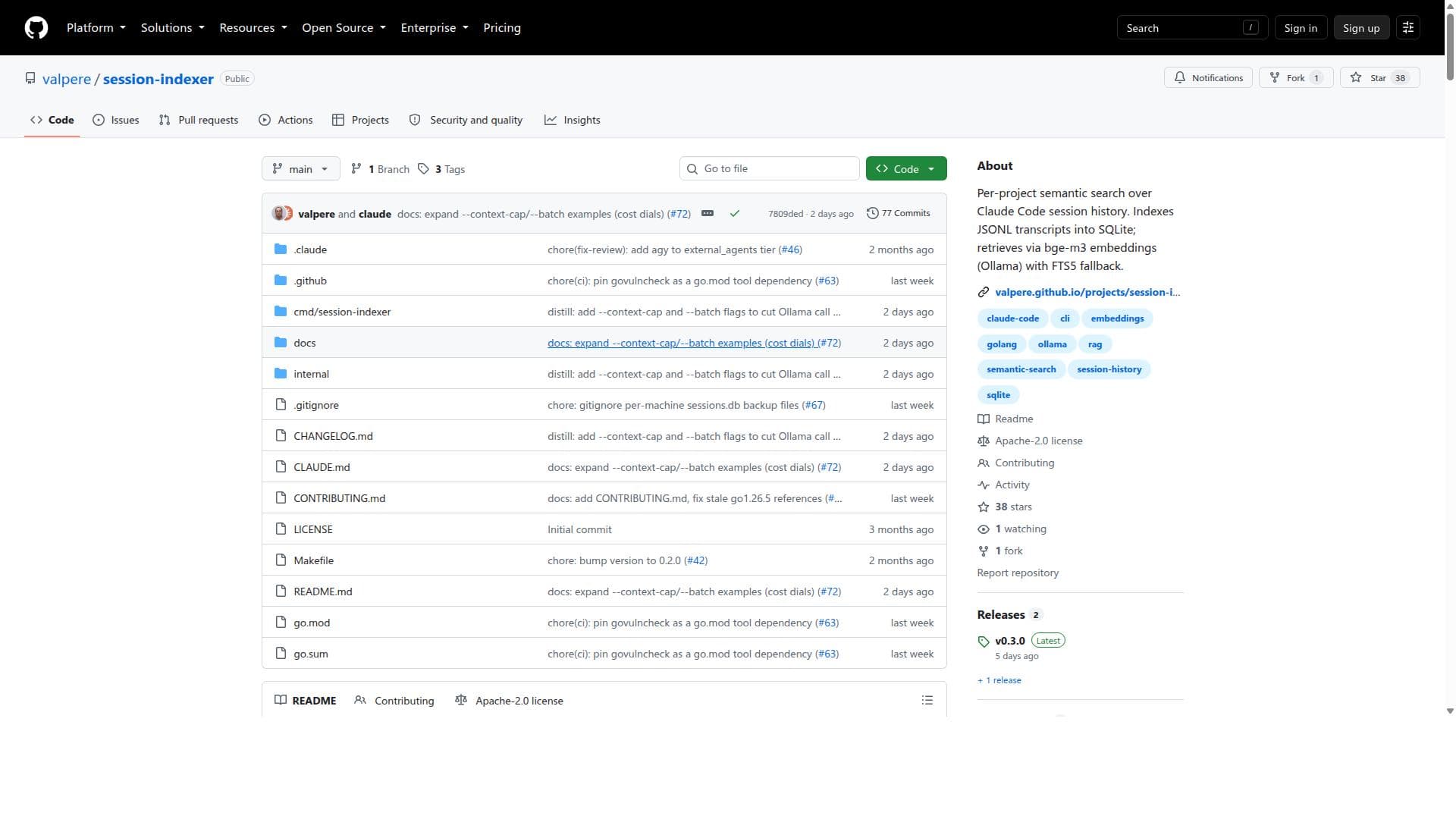Switch to the Actions tab

coord(285,120)
